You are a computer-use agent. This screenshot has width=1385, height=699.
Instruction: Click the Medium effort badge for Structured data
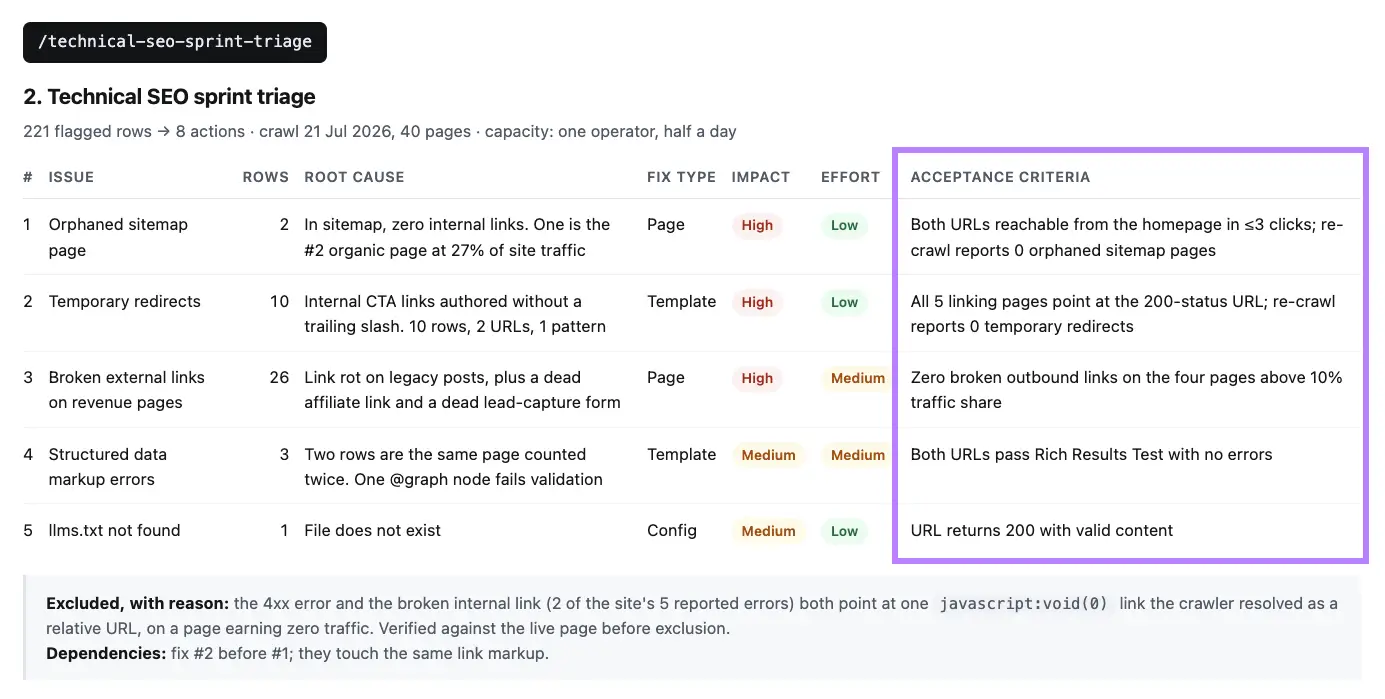tap(857, 455)
